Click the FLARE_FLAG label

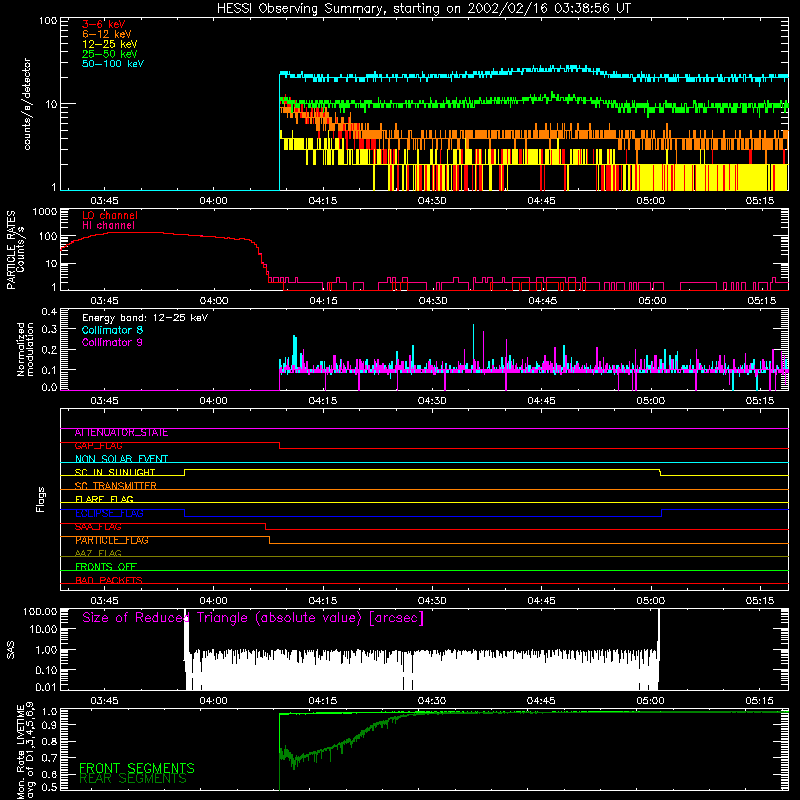(104, 499)
